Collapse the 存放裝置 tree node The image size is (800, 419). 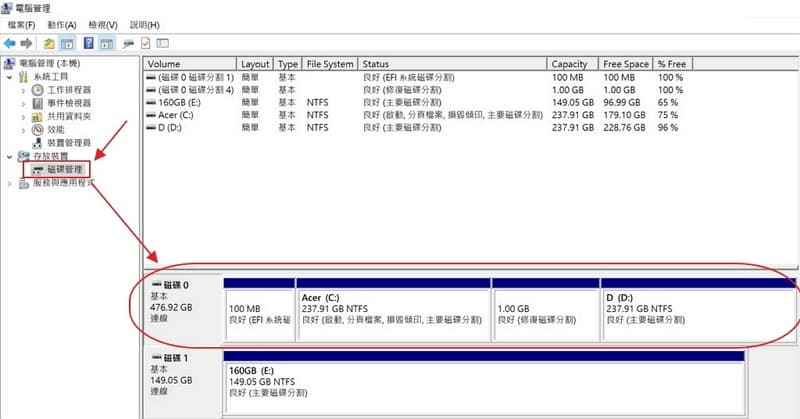point(9,157)
